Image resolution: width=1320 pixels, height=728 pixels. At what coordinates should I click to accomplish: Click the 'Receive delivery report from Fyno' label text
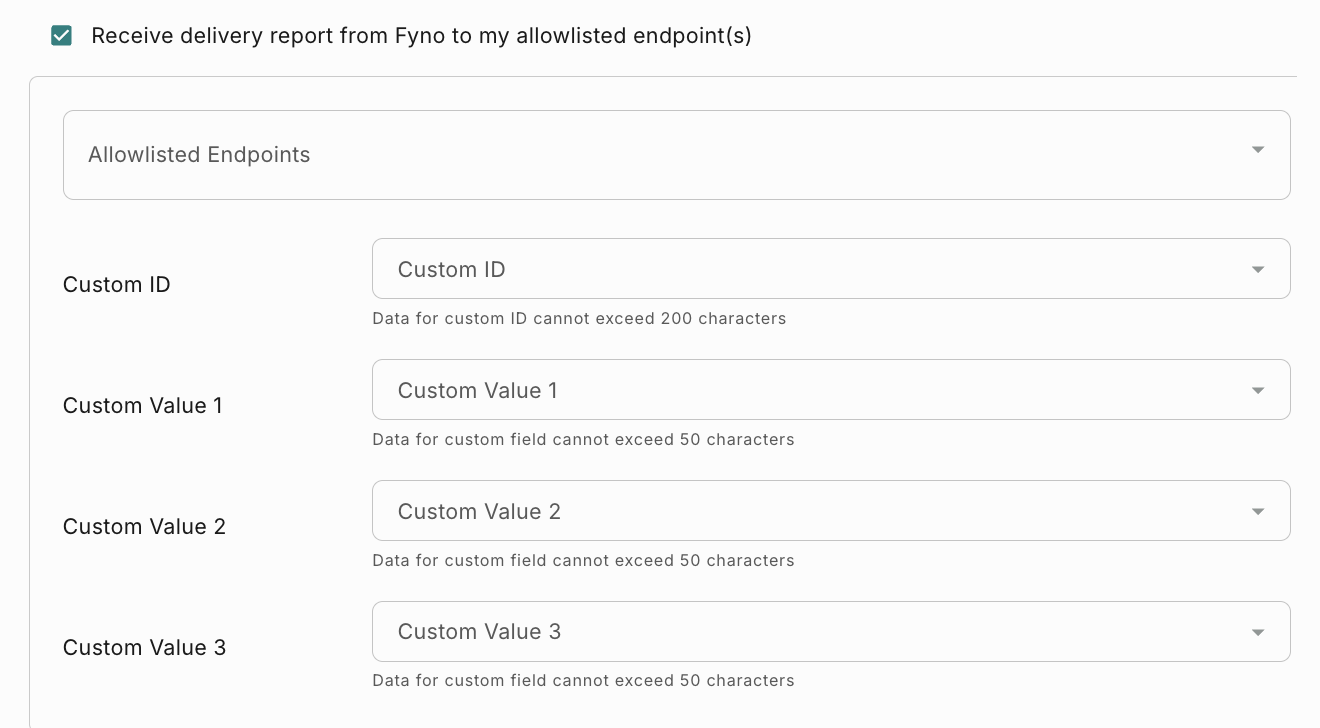(x=421, y=36)
